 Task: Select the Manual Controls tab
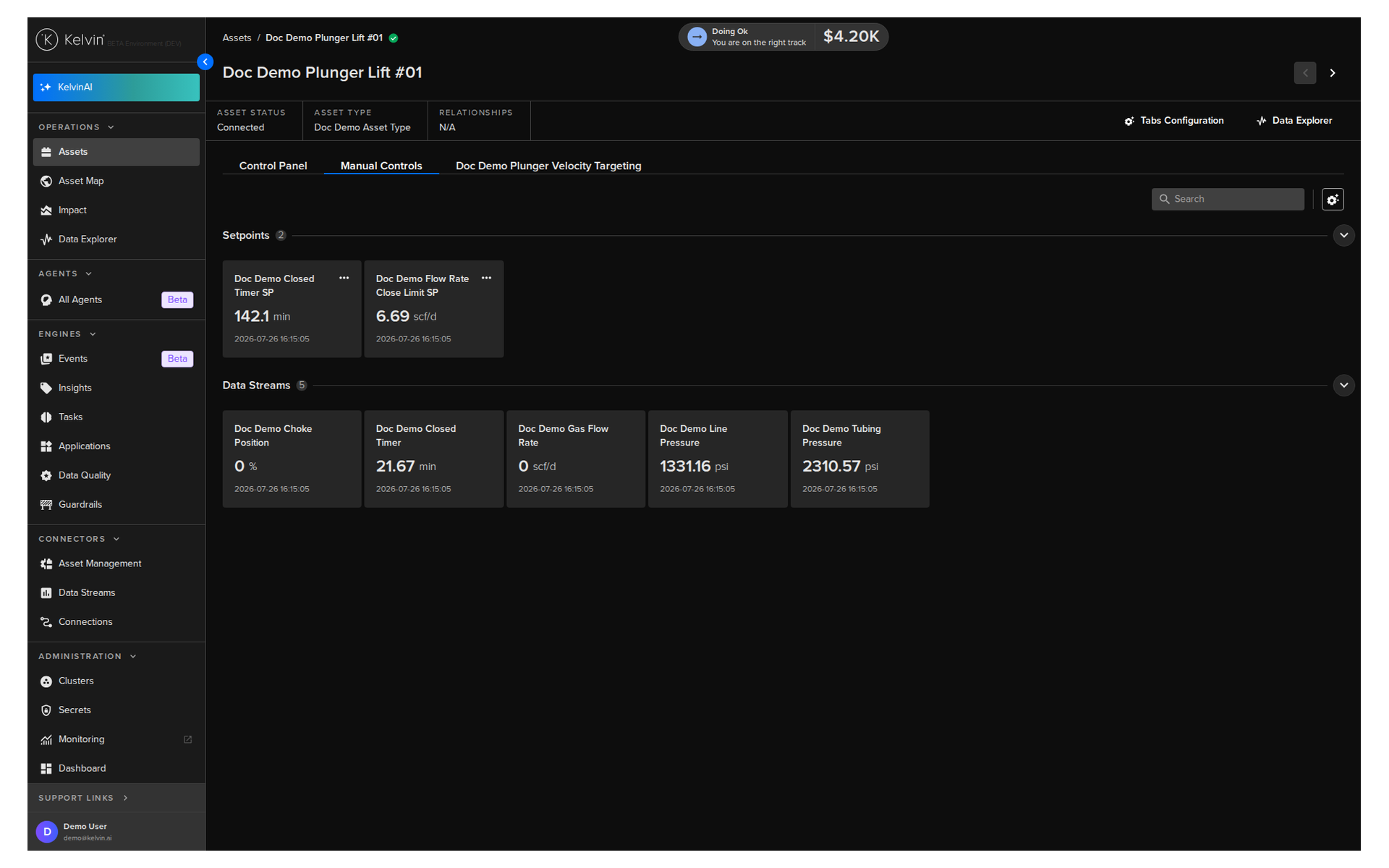[x=381, y=166]
